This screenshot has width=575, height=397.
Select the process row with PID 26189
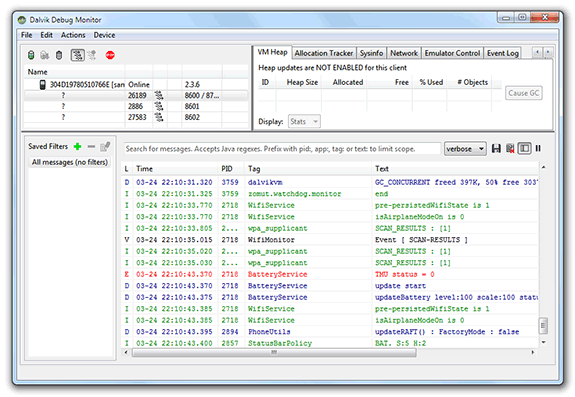(x=136, y=96)
